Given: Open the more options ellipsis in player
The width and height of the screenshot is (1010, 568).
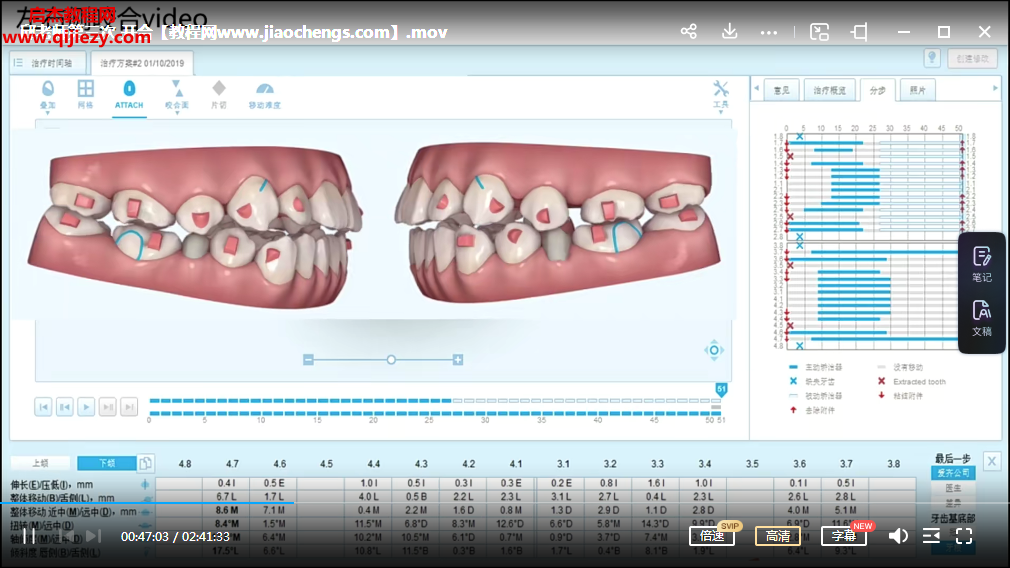Looking at the screenshot, I should tap(768, 32).
